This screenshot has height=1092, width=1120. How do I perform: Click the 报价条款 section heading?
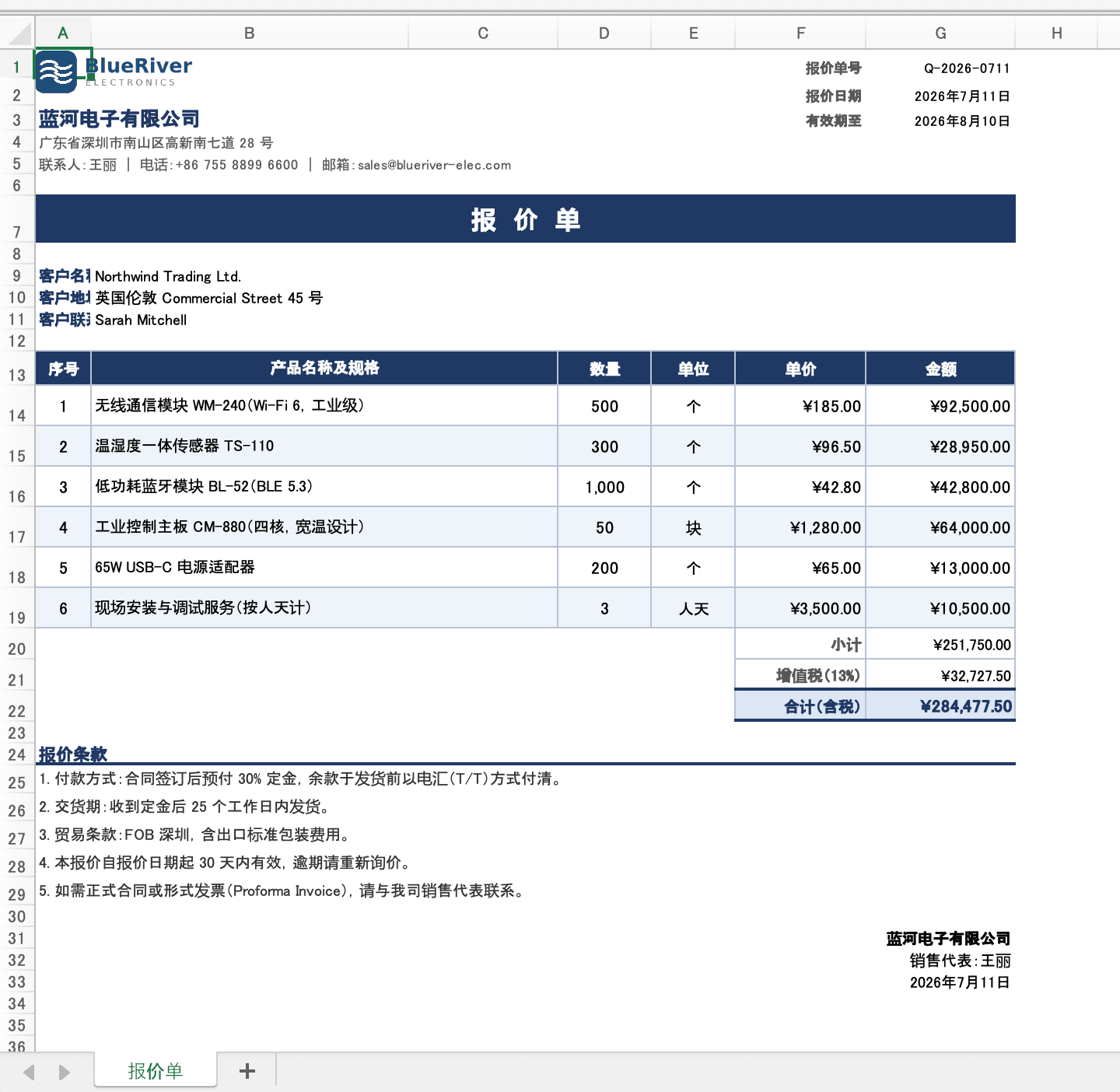[x=73, y=754]
